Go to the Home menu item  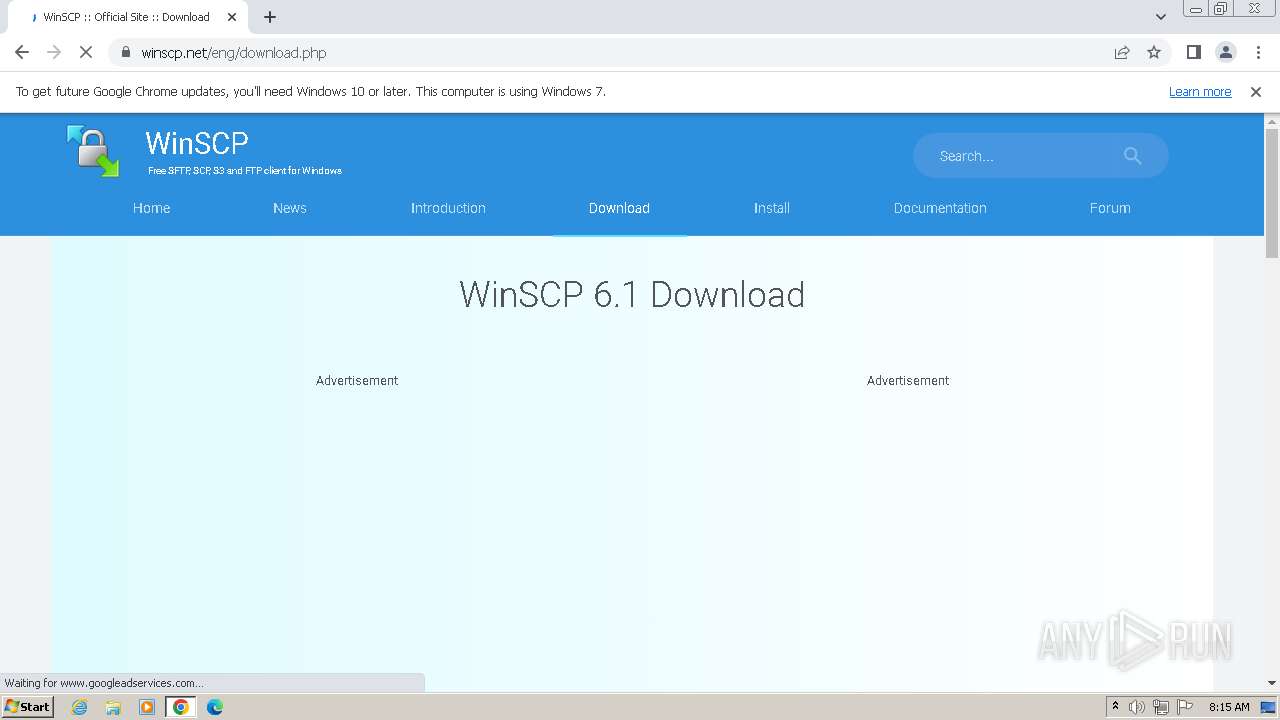pyautogui.click(x=152, y=208)
